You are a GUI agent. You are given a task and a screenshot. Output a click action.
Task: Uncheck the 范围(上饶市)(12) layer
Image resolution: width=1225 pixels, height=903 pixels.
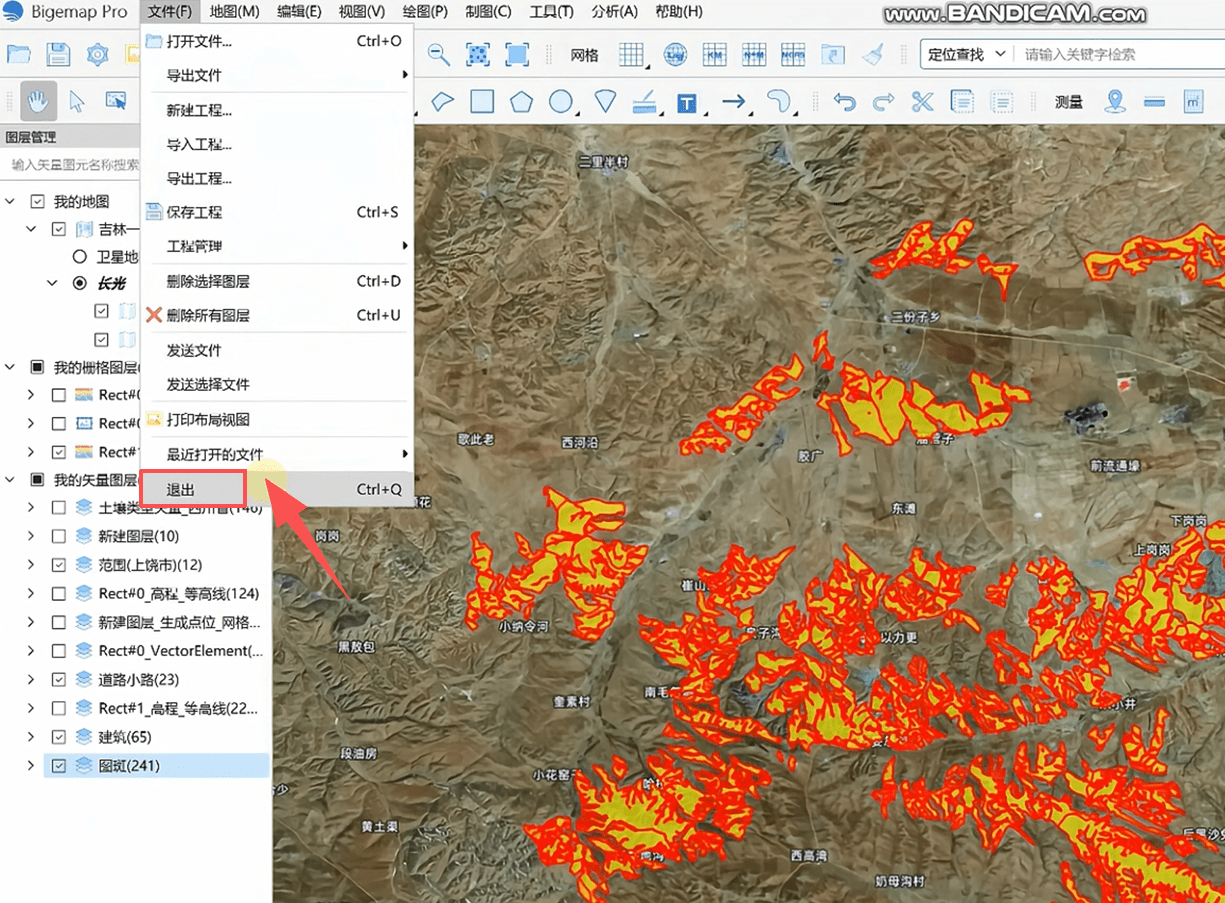click(x=59, y=565)
